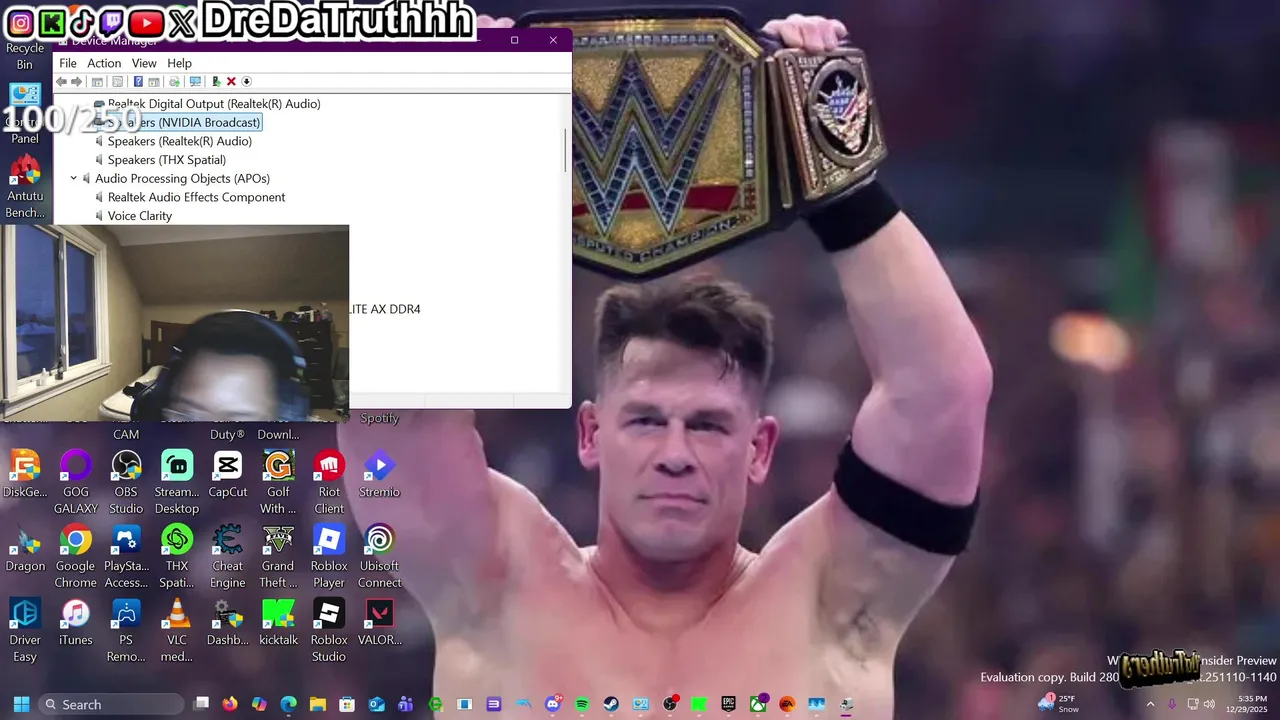This screenshot has width=1280, height=720.
Task: Open Riot Client desktop shortcut
Action: point(329,482)
